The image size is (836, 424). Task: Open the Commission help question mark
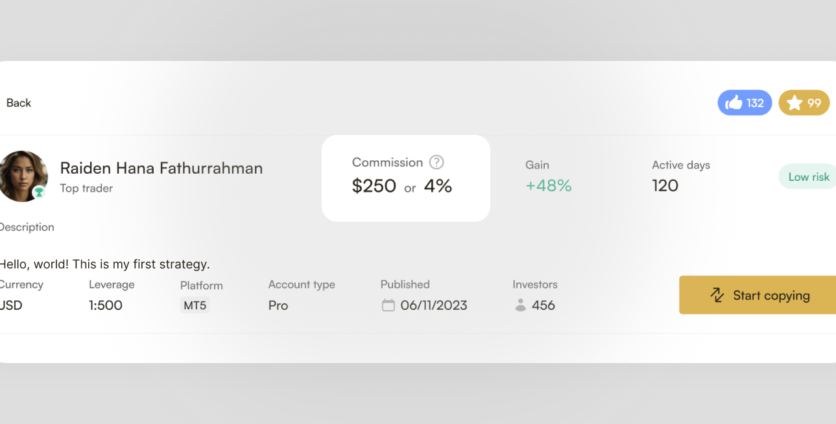pos(436,162)
